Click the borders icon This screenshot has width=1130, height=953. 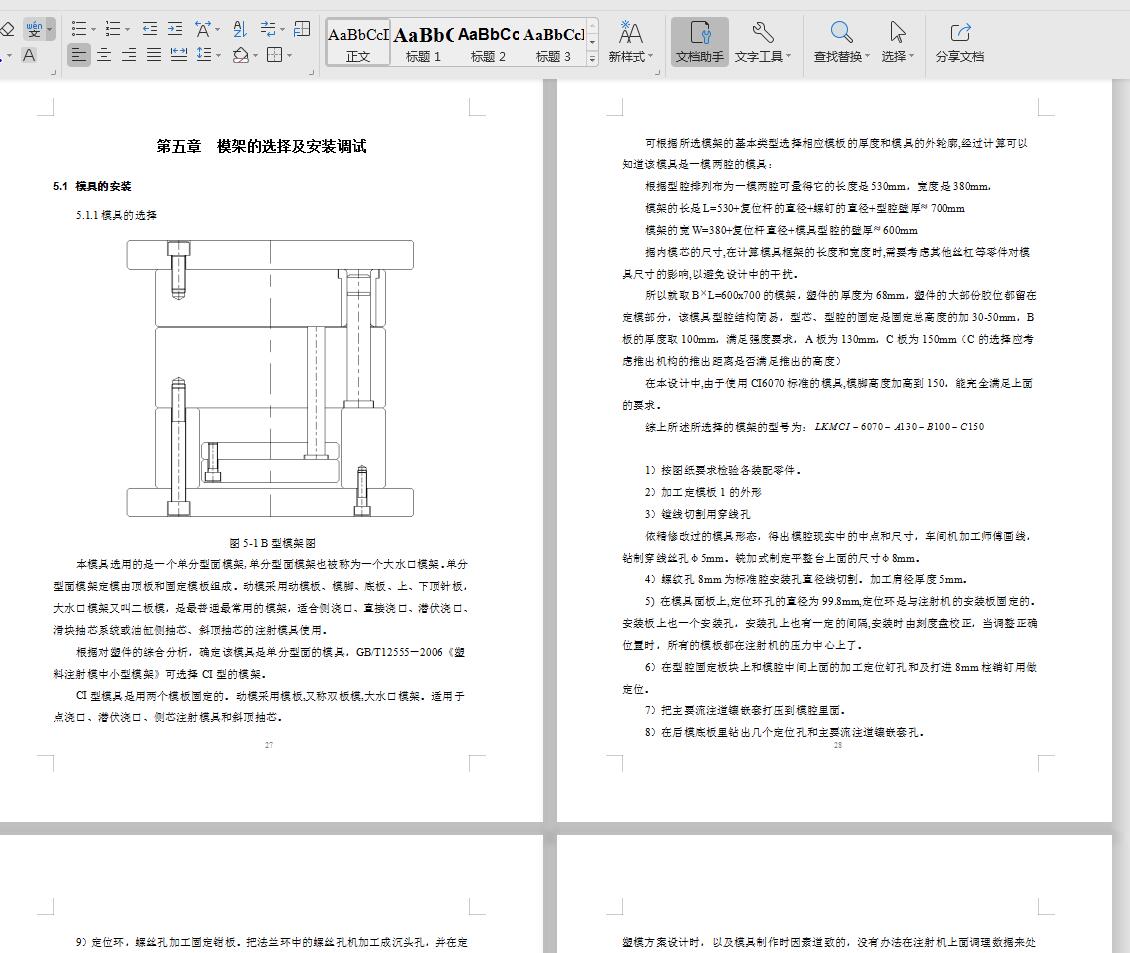pos(275,55)
